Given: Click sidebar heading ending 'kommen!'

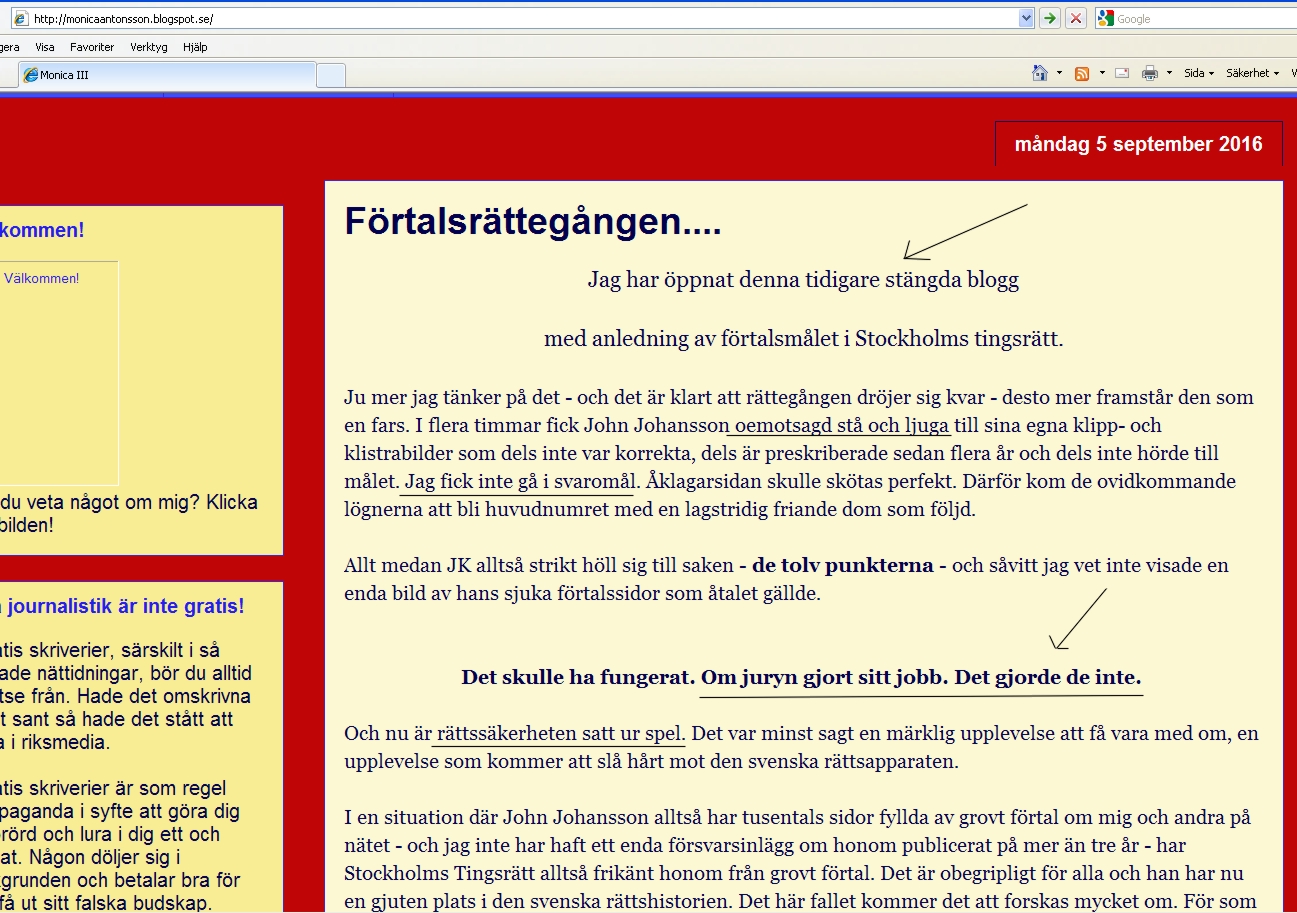Looking at the screenshot, I should pos(42,230).
